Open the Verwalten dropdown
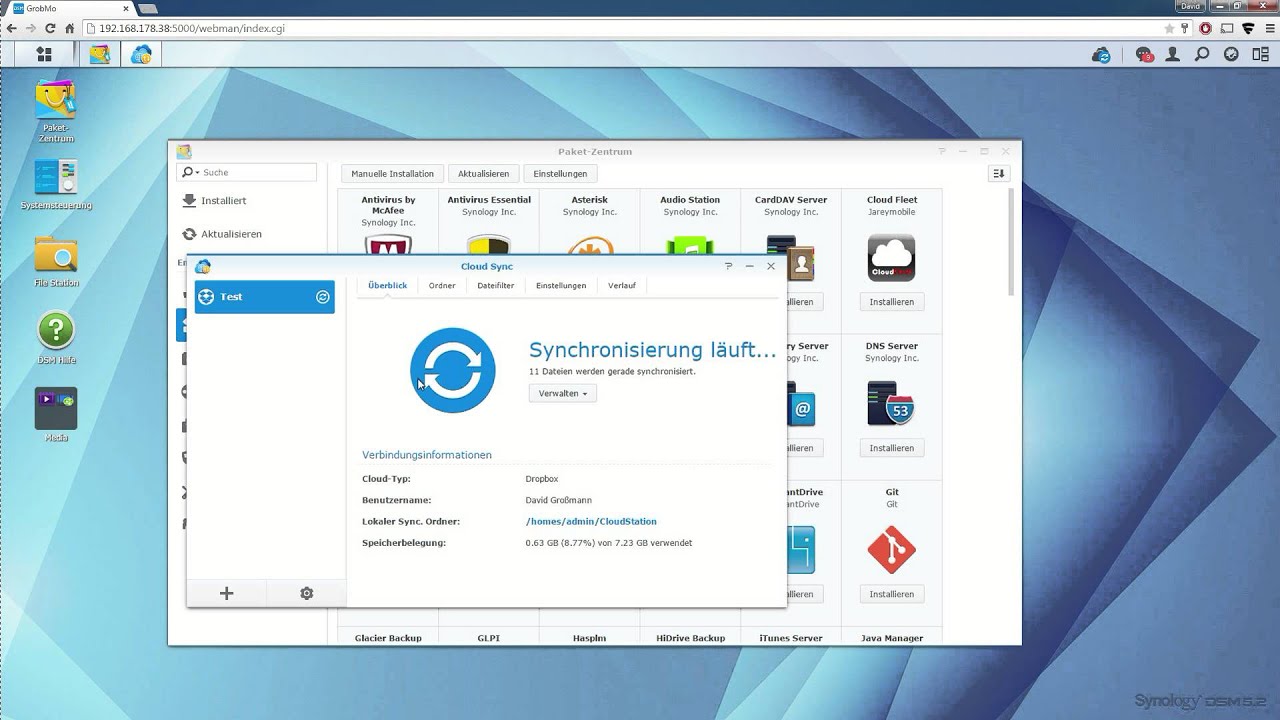 (562, 393)
